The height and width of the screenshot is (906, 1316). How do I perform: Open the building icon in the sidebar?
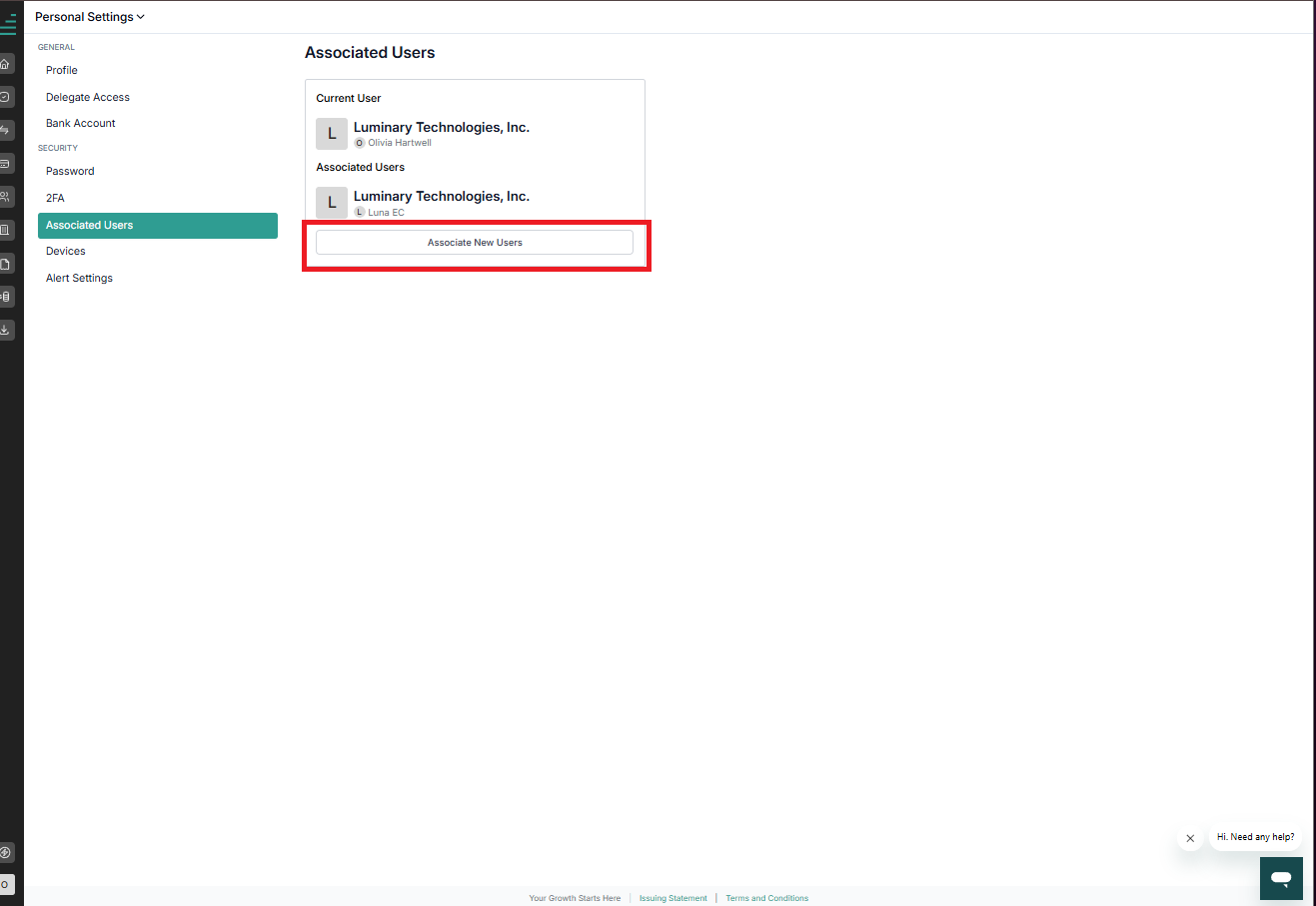click(x=6, y=230)
